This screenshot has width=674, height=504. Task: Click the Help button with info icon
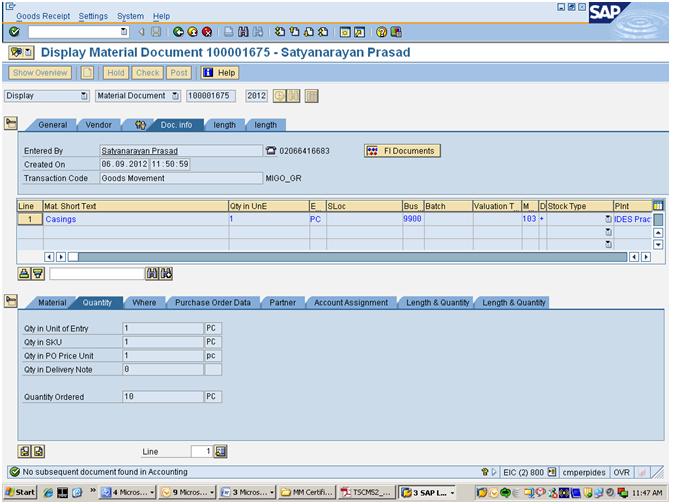(220, 73)
